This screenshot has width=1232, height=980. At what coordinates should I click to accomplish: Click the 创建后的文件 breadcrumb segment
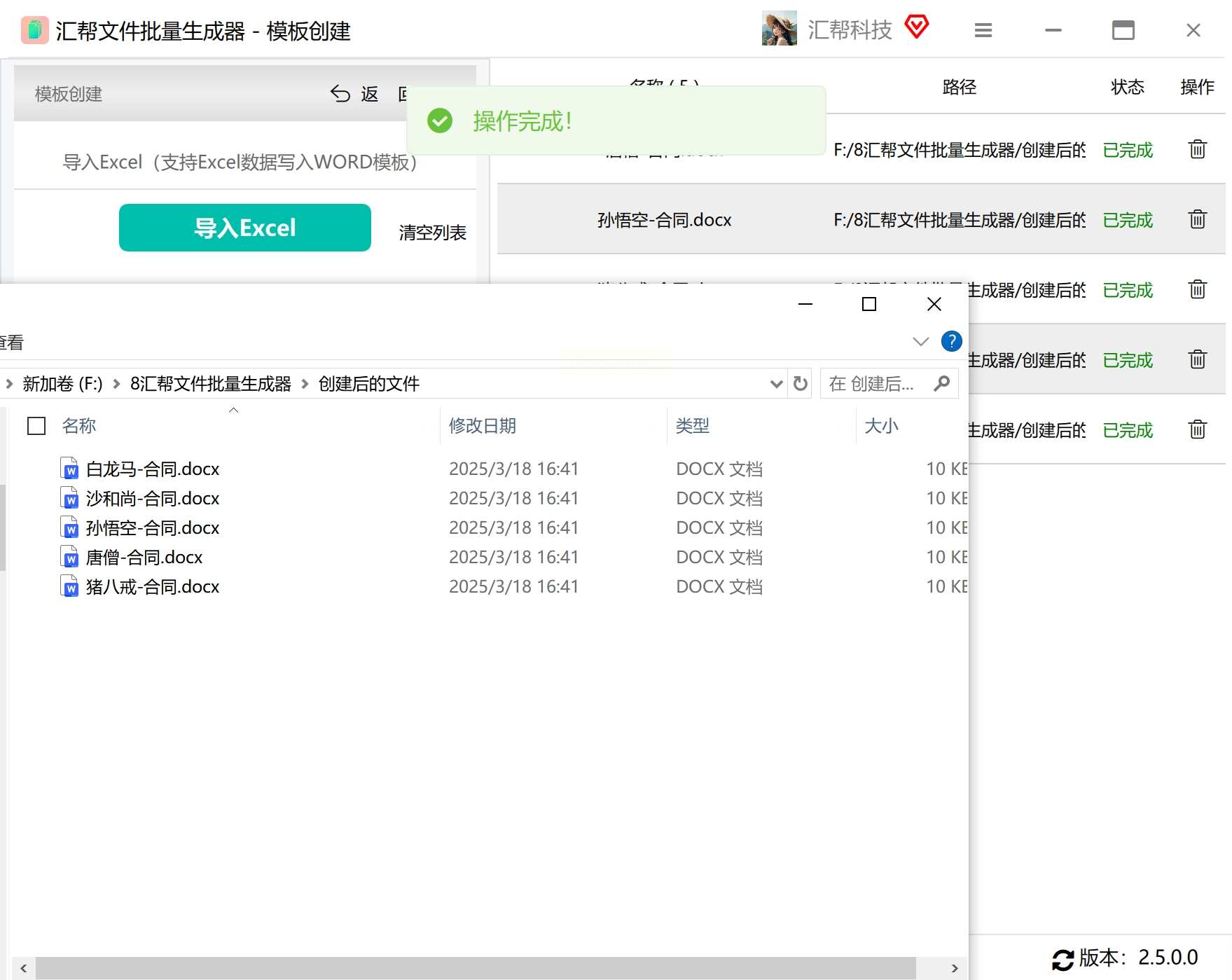pos(369,384)
